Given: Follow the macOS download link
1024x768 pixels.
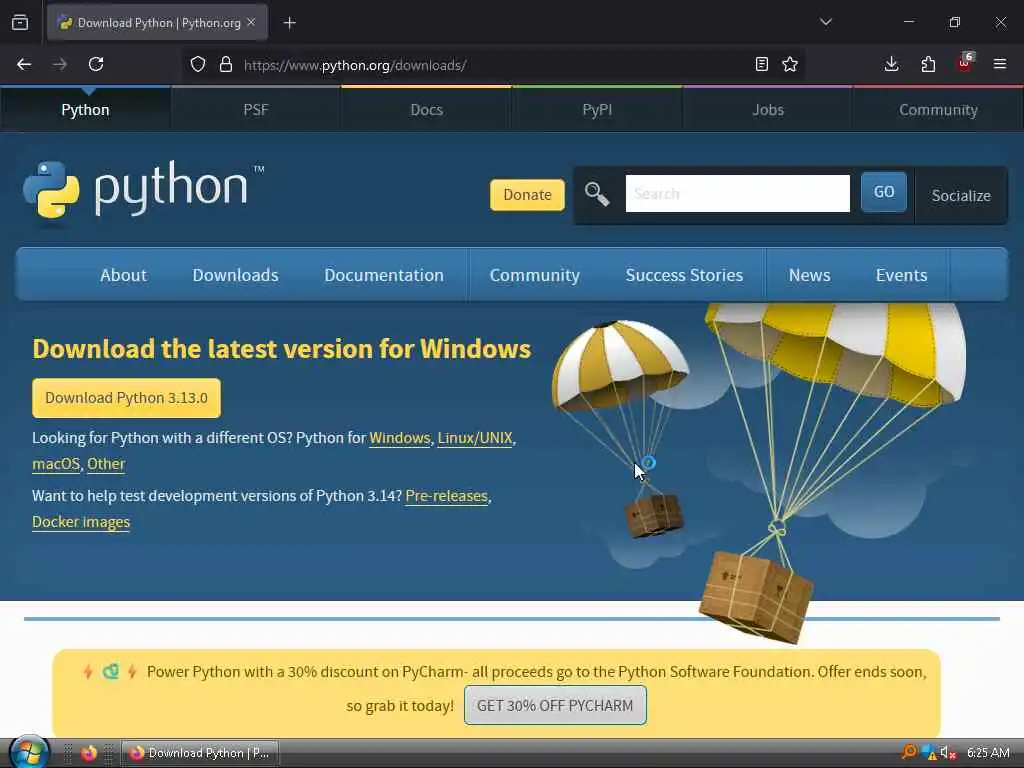Looking at the screenshot, I should coord(56,464).
